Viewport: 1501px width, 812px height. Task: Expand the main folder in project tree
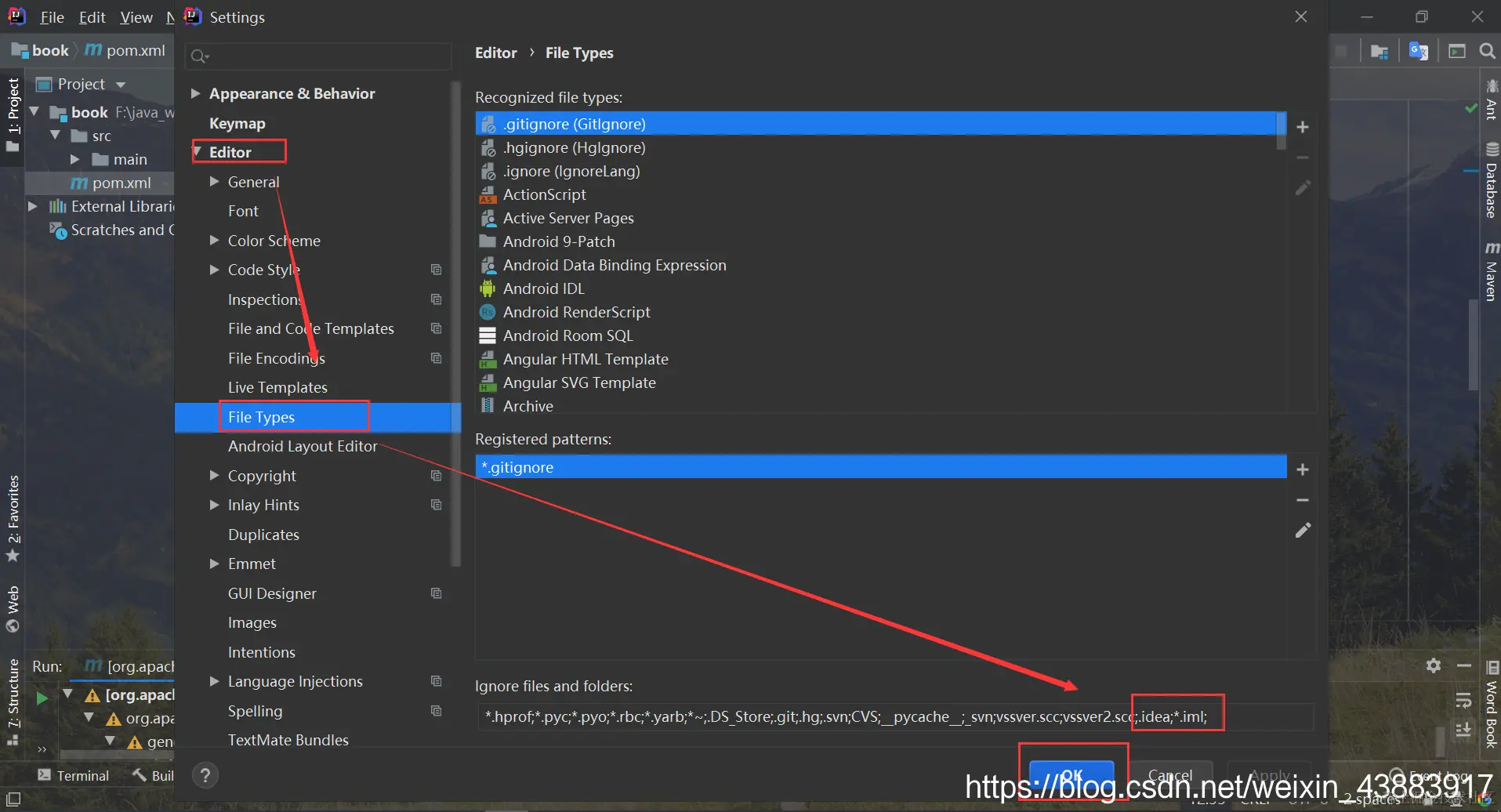[75, 159]
